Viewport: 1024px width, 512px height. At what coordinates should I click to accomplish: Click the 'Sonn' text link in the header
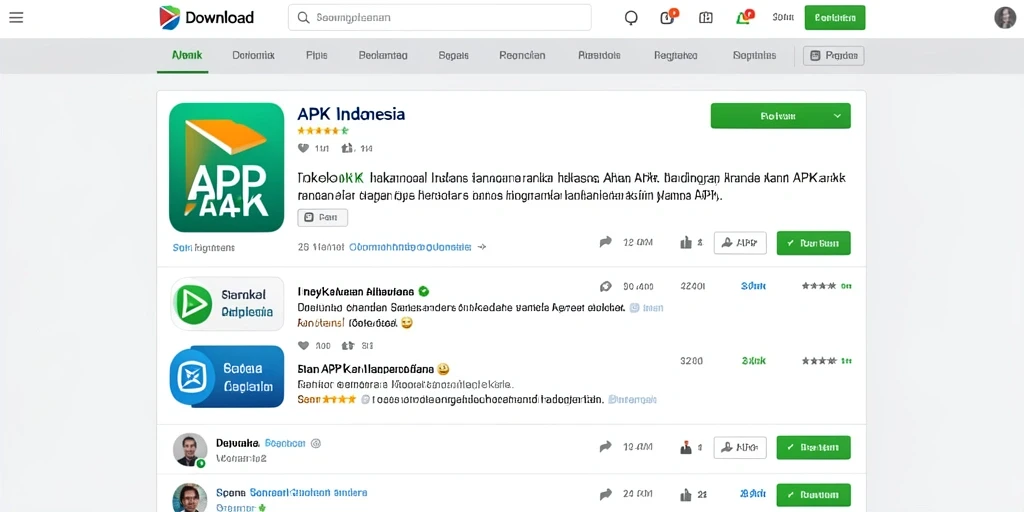[782, 18]
